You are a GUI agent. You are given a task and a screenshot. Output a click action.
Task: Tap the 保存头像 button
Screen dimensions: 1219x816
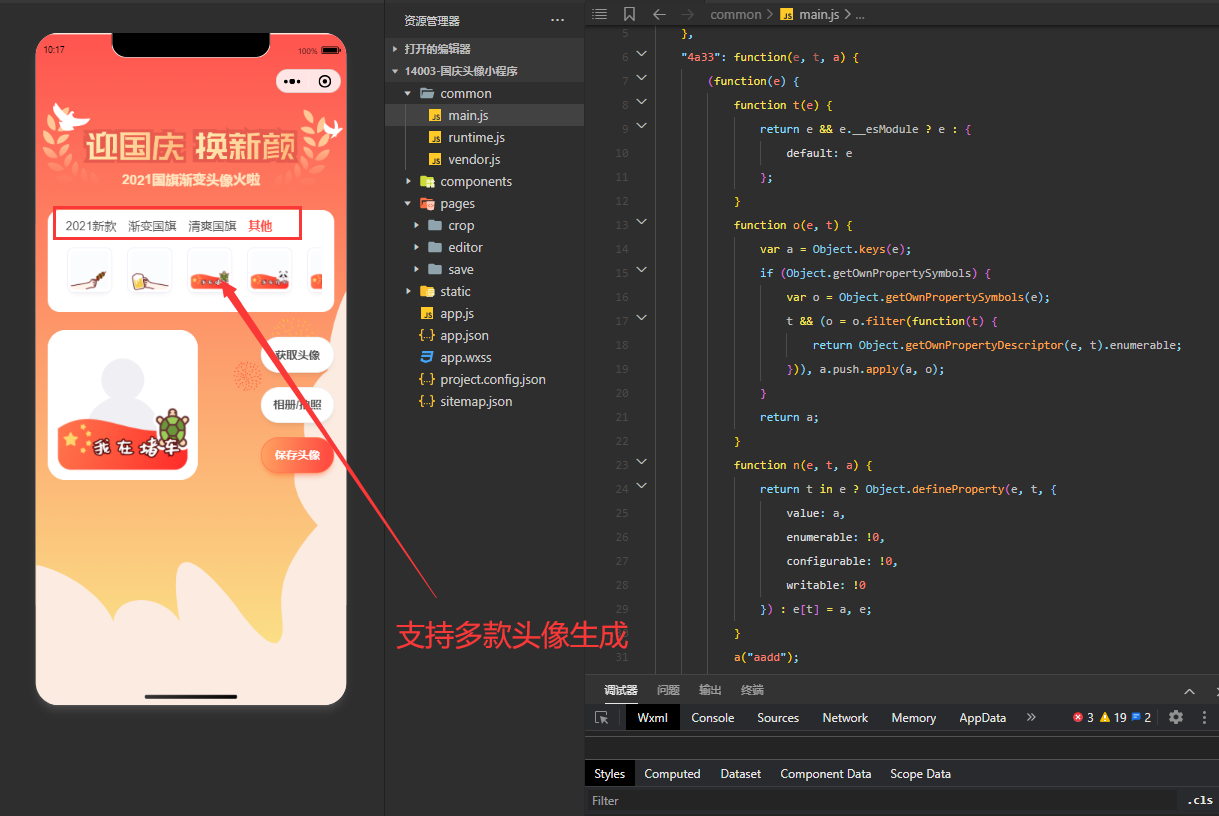(x=297, y=455)
